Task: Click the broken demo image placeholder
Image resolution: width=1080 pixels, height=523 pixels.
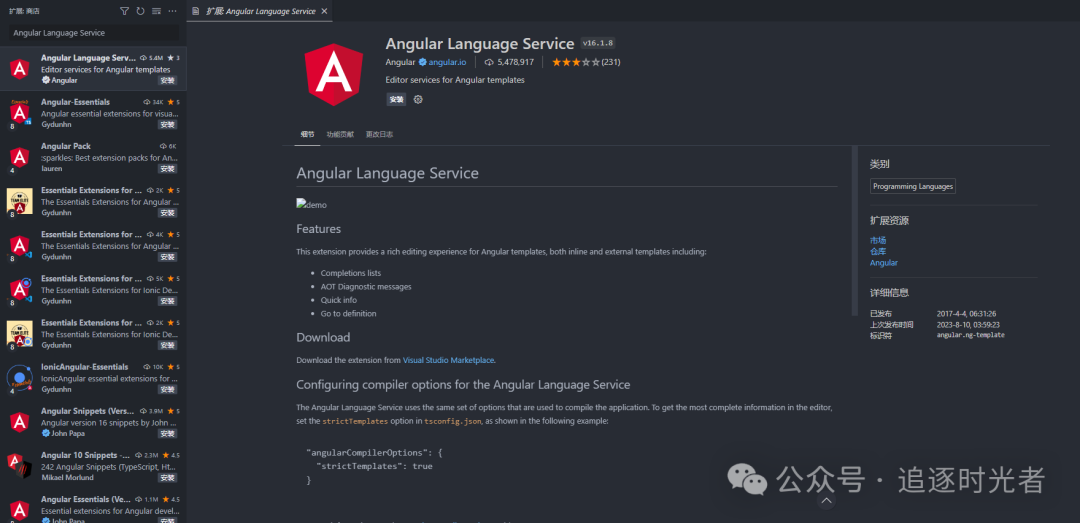Action: [x=311, y=205]
